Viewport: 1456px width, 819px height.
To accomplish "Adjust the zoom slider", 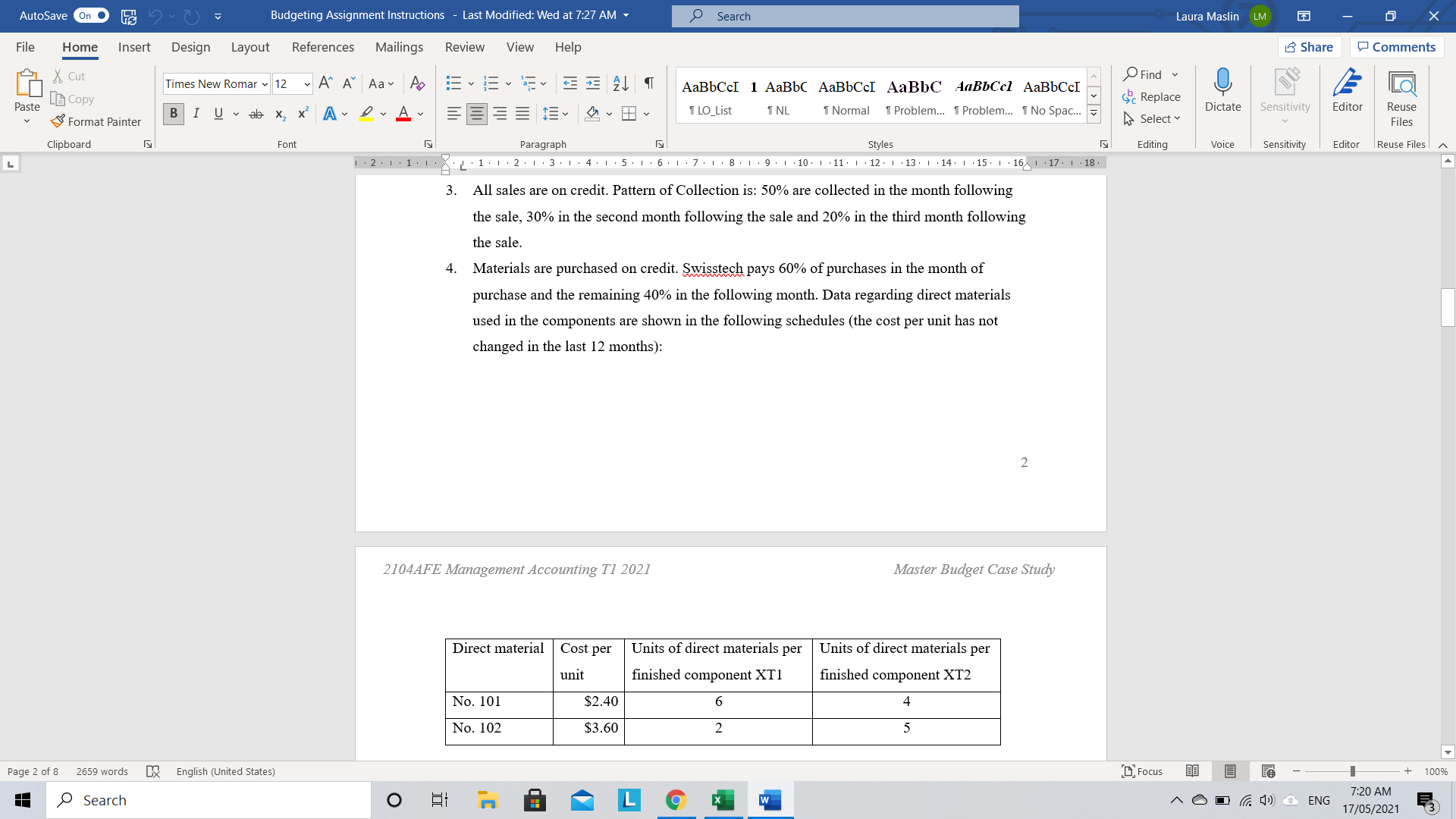I will [x=1352, y=771].
